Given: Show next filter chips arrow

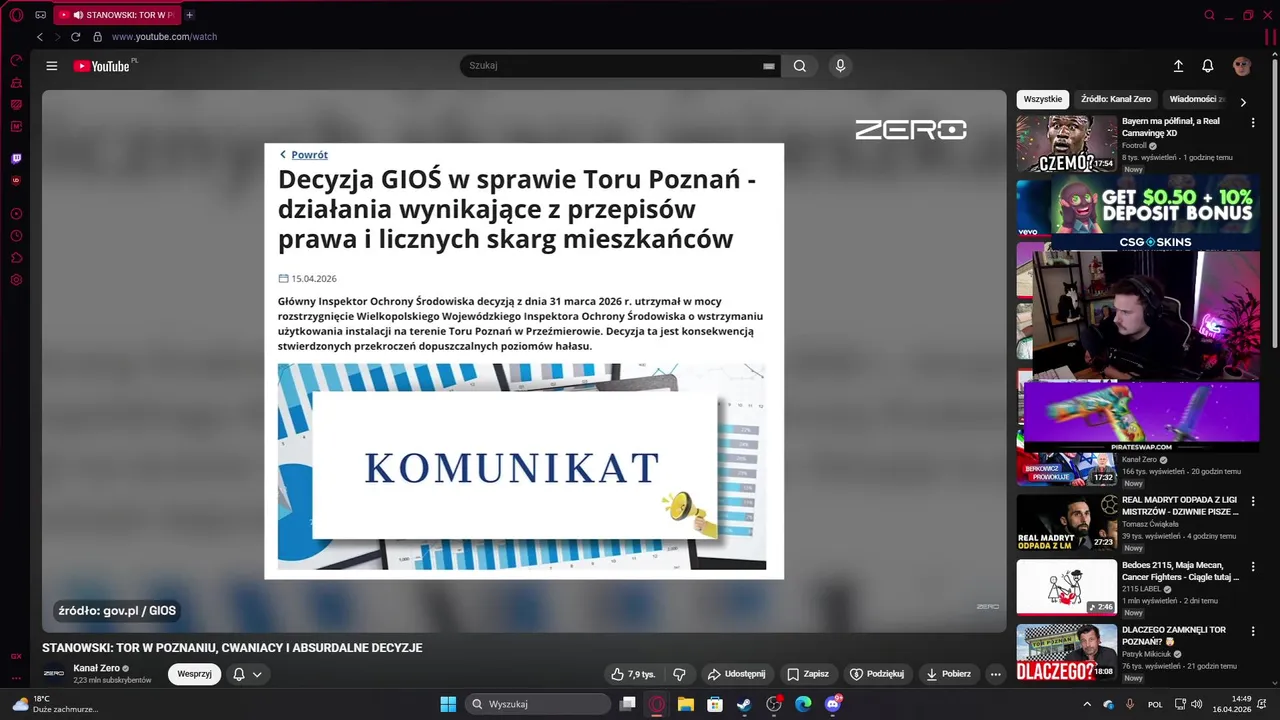Looking at the screenshot, I should coord(1243,101).
